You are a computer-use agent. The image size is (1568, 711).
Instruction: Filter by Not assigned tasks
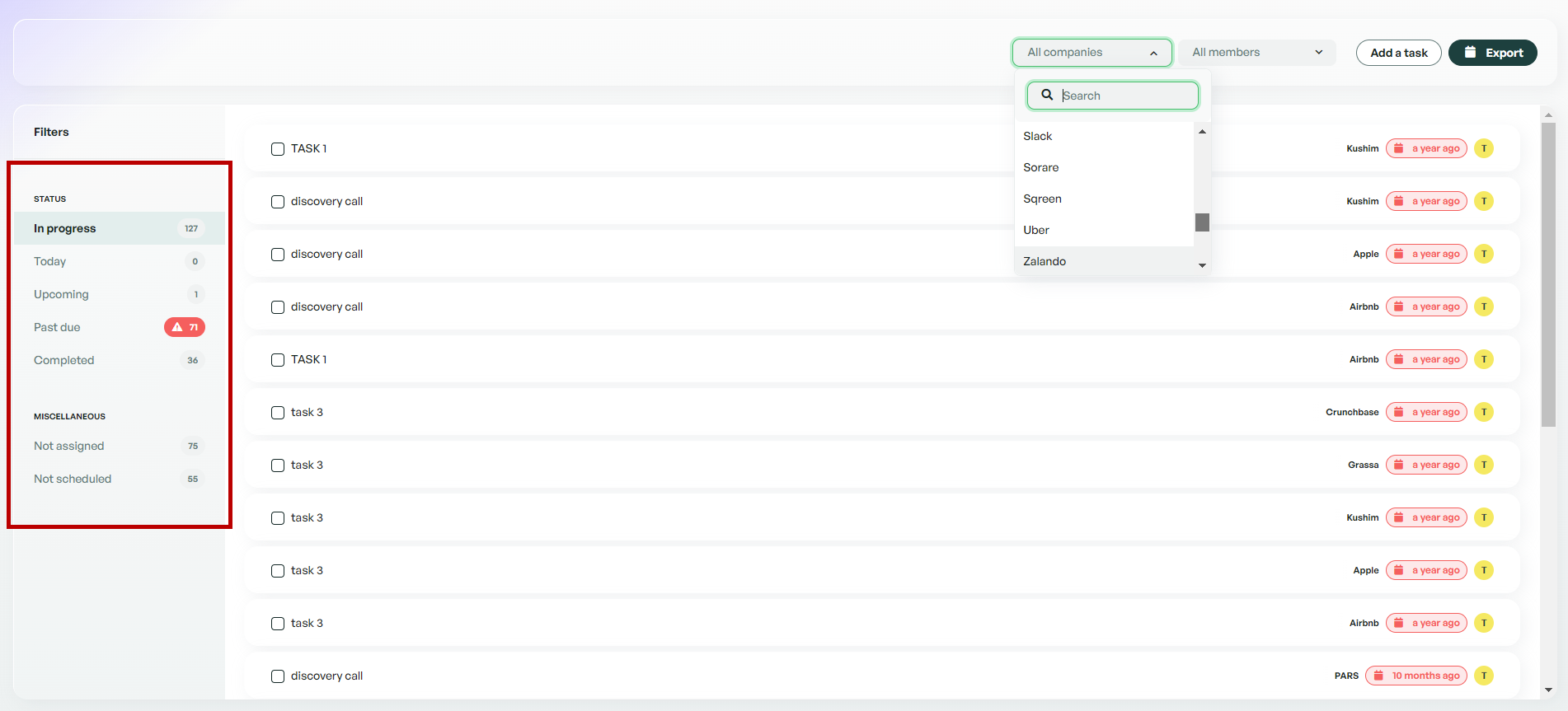(120, 446)
